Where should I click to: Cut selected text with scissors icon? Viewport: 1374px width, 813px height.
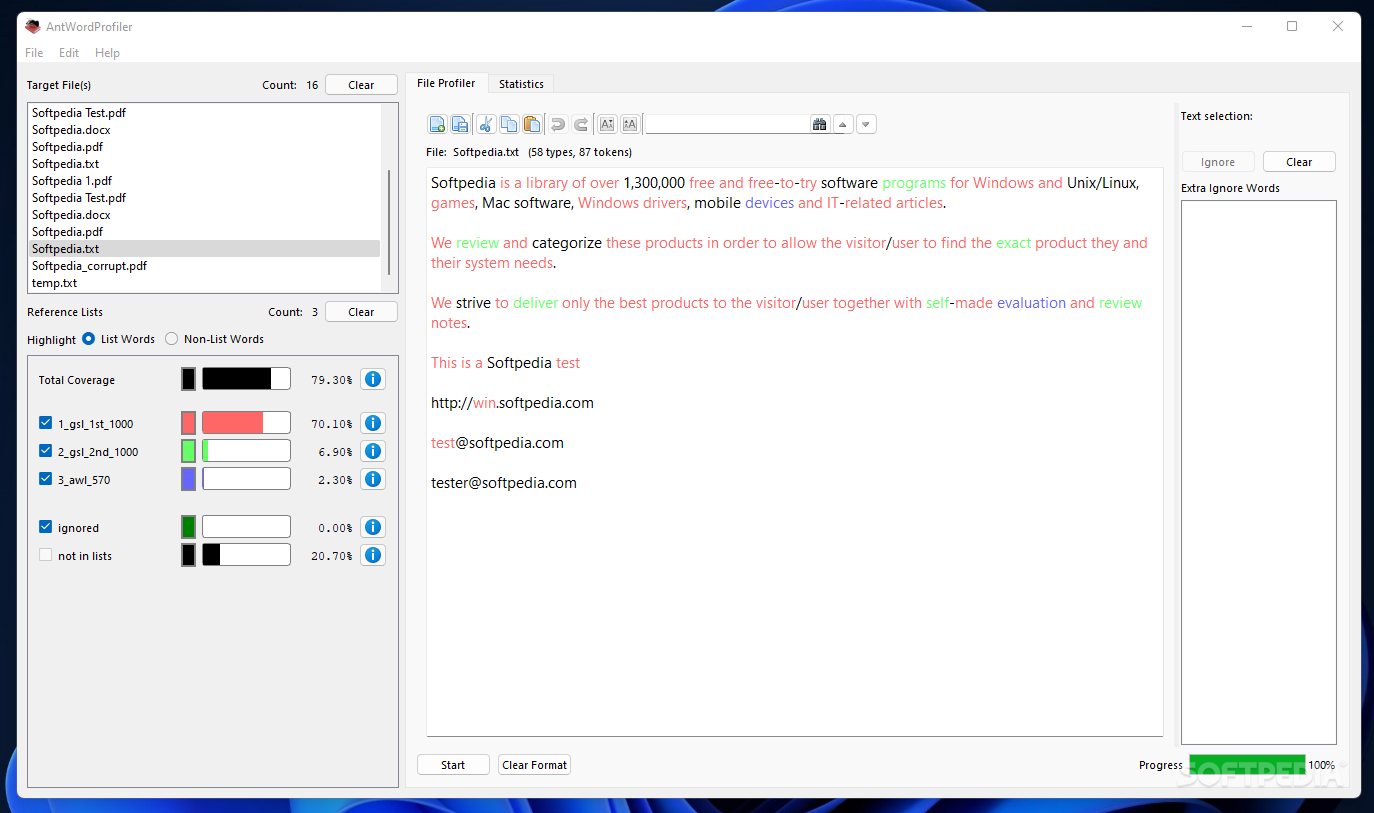click(486, 124)
